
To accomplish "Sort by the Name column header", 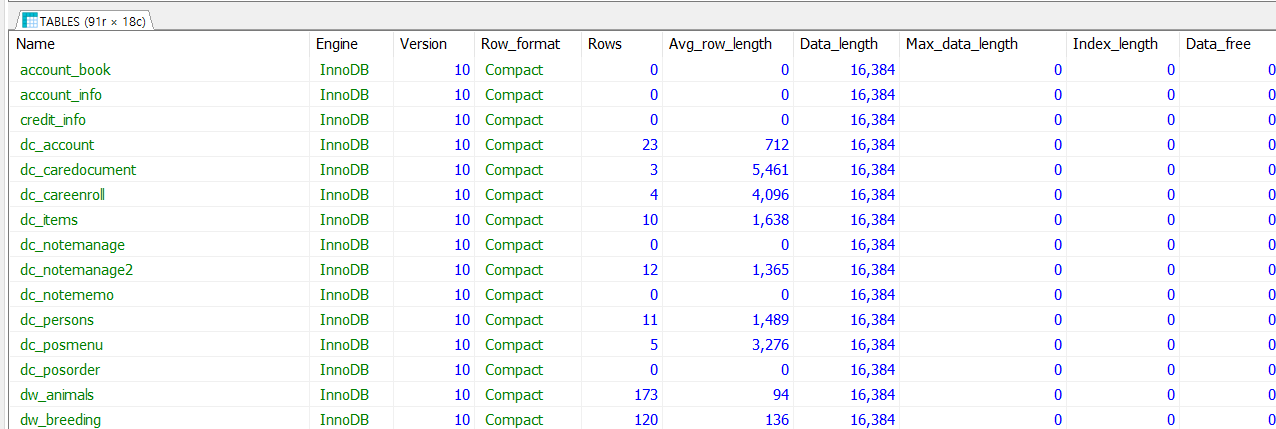I will [x=160, y=44].
